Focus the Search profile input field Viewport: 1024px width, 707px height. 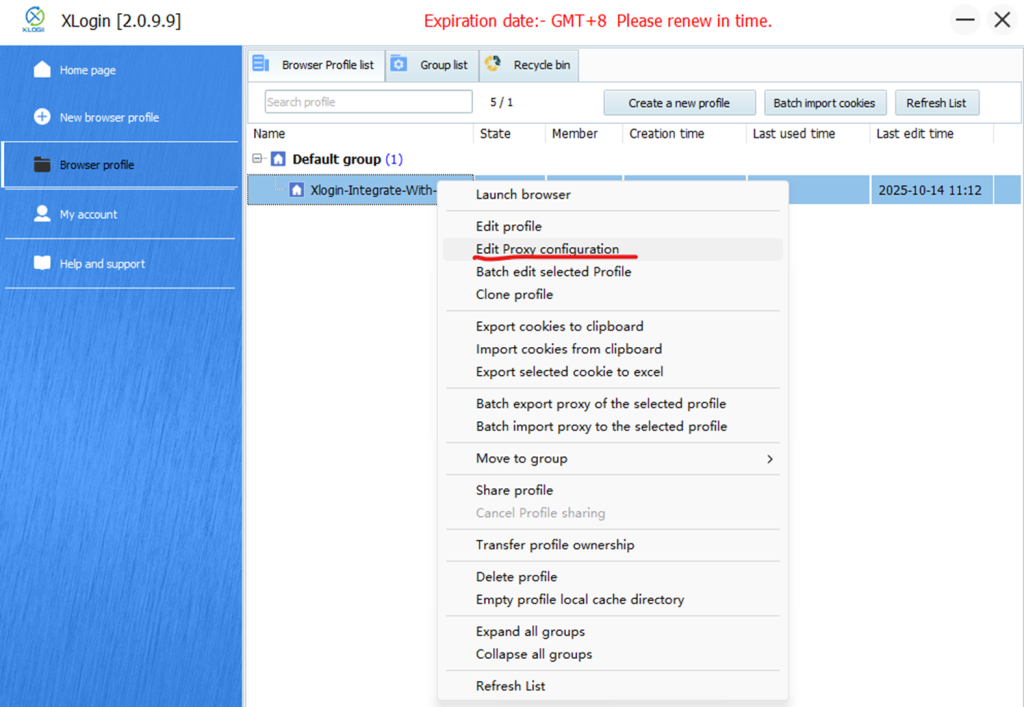(368, 102)
